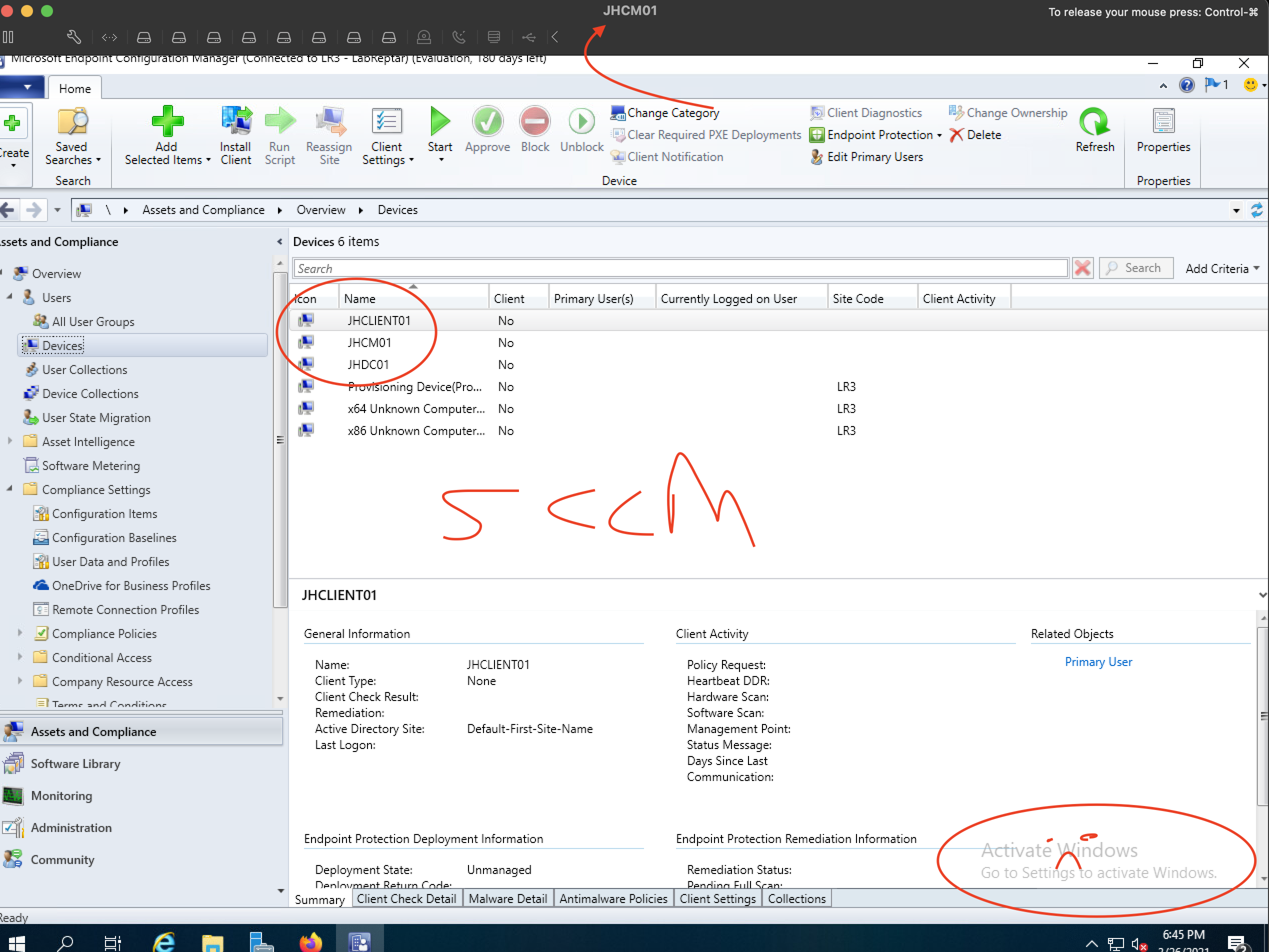Switch to Software Library workspace
This screenshot has height=952, width=1269.
click(x=141, y=764)
